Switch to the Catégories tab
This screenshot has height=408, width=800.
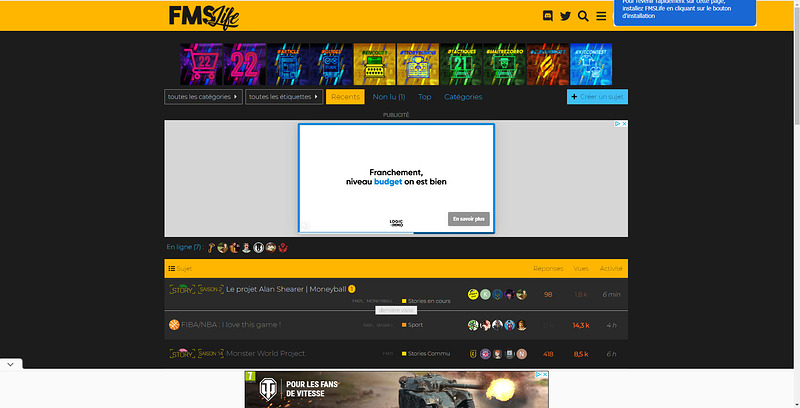pos(463,97)
